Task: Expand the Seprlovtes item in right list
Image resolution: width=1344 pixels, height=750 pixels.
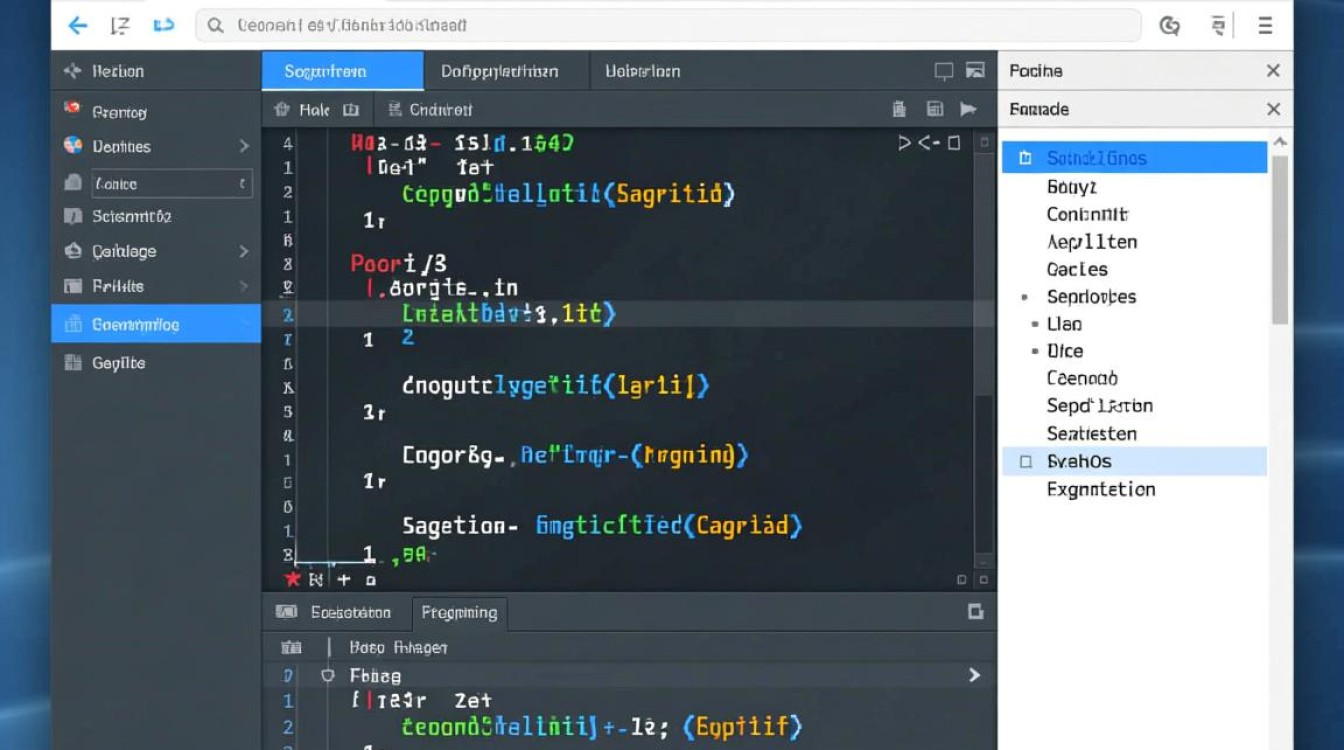Action: click(x=1024, y=297)
